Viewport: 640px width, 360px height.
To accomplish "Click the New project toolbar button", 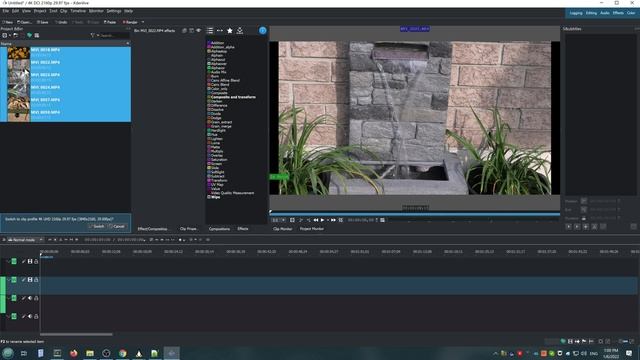I will coord(7,22).
